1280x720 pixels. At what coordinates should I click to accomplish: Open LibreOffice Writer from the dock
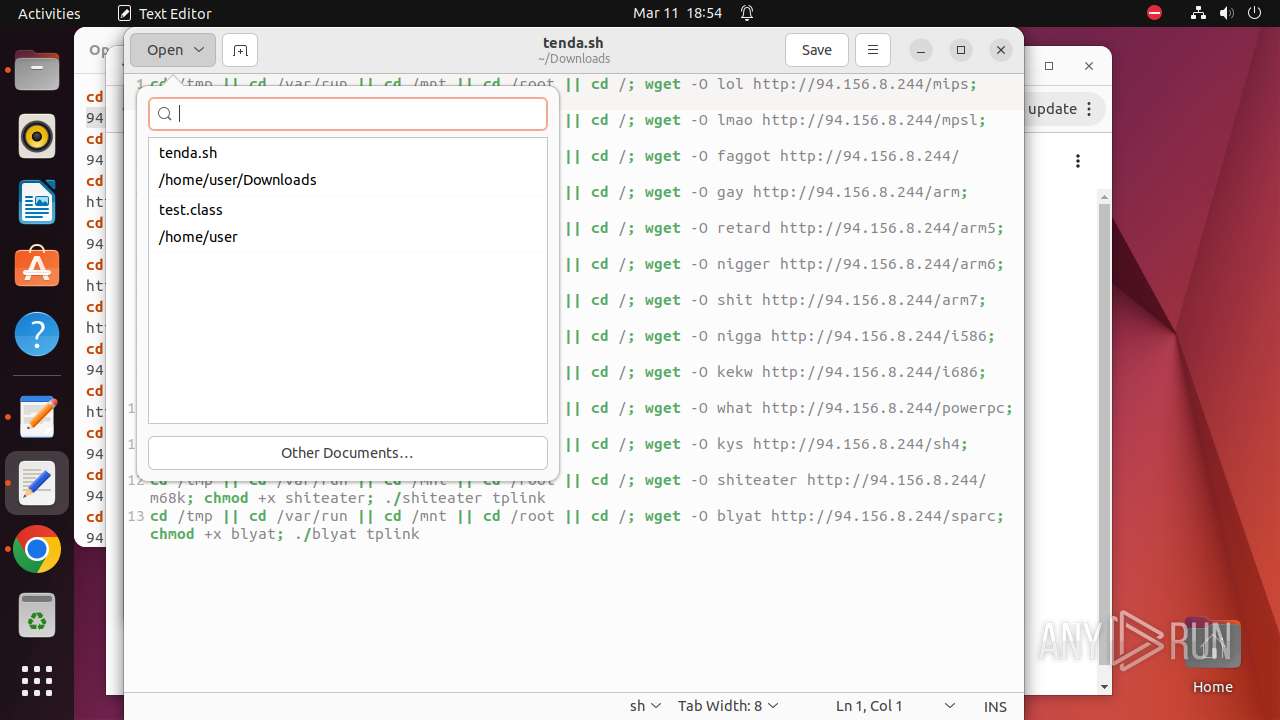37,203
